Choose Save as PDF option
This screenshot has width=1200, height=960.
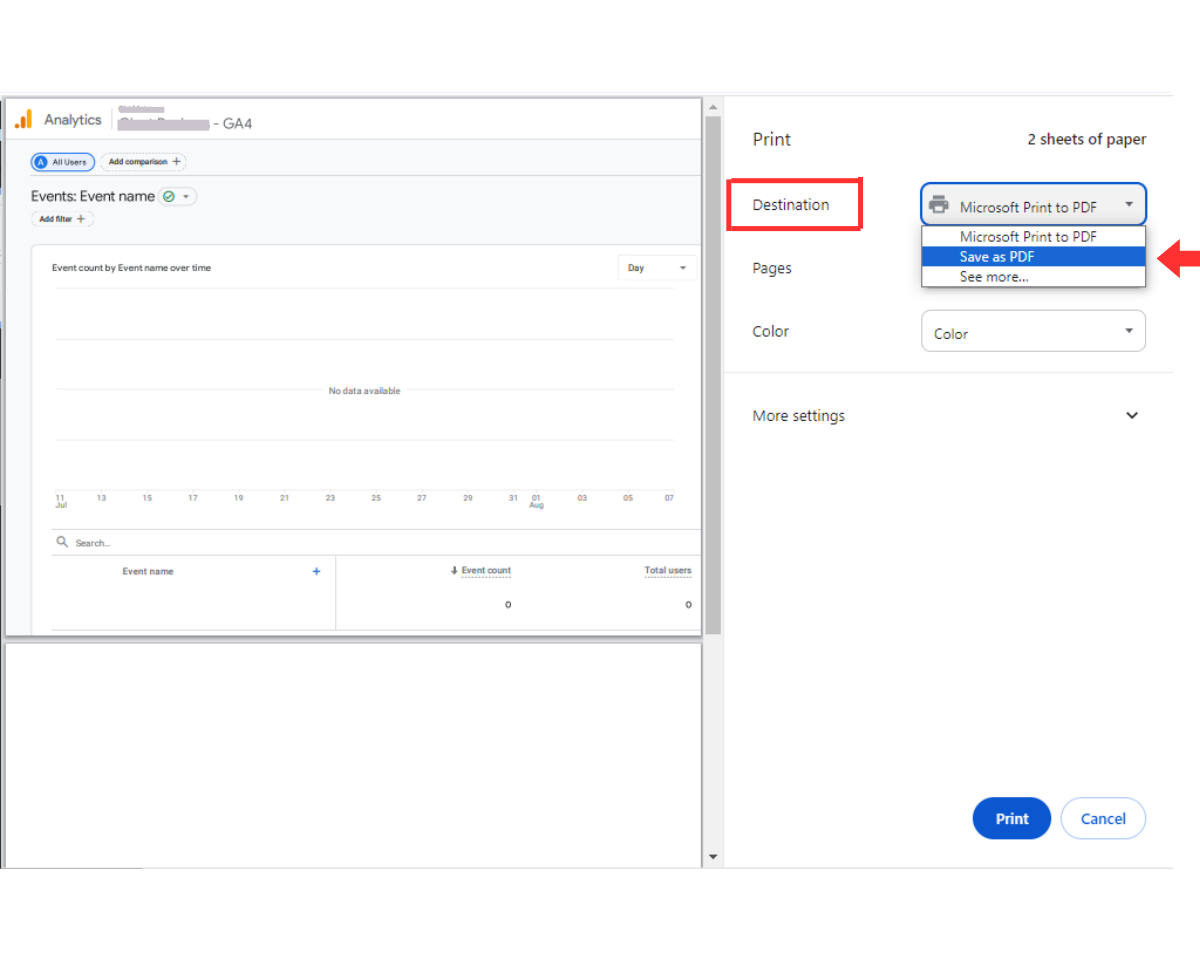pyautogui.click(x=1033, y=257)
